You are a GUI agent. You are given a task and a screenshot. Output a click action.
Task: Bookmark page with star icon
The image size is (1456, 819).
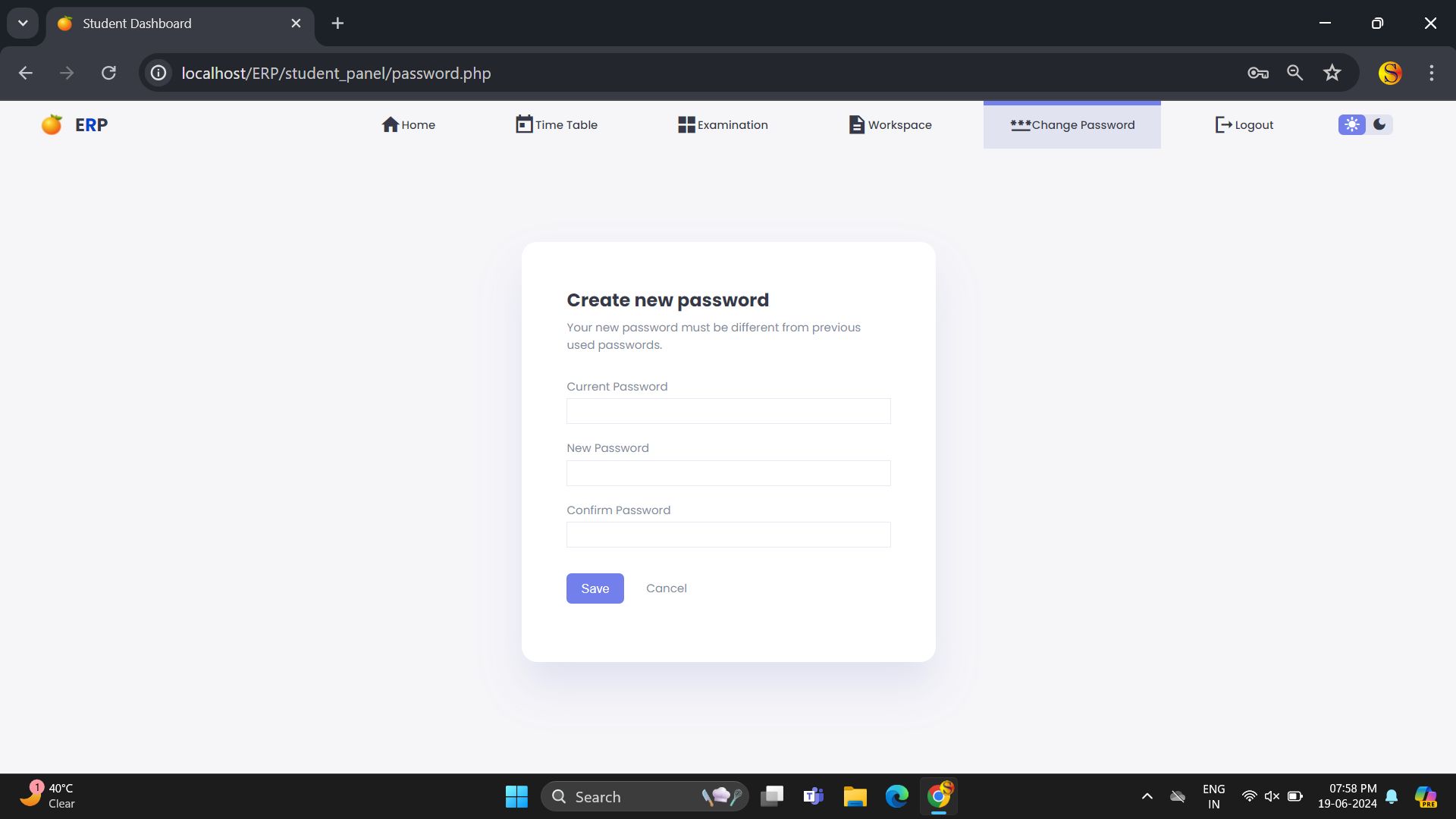click(x=1332, y=73)
